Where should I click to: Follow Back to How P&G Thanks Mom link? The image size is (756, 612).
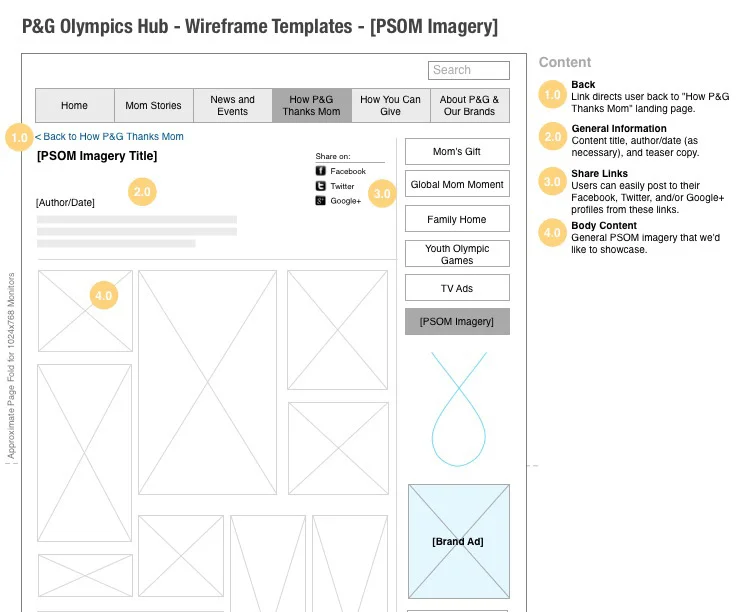click(109, 136)
